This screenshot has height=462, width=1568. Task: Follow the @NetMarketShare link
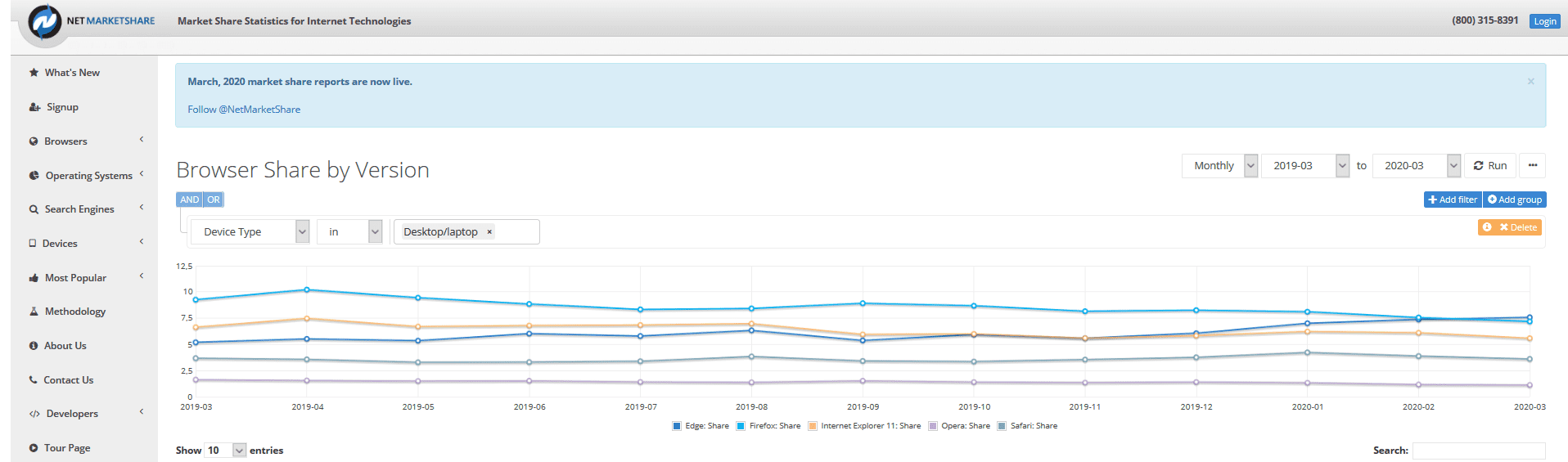(244, 110)
